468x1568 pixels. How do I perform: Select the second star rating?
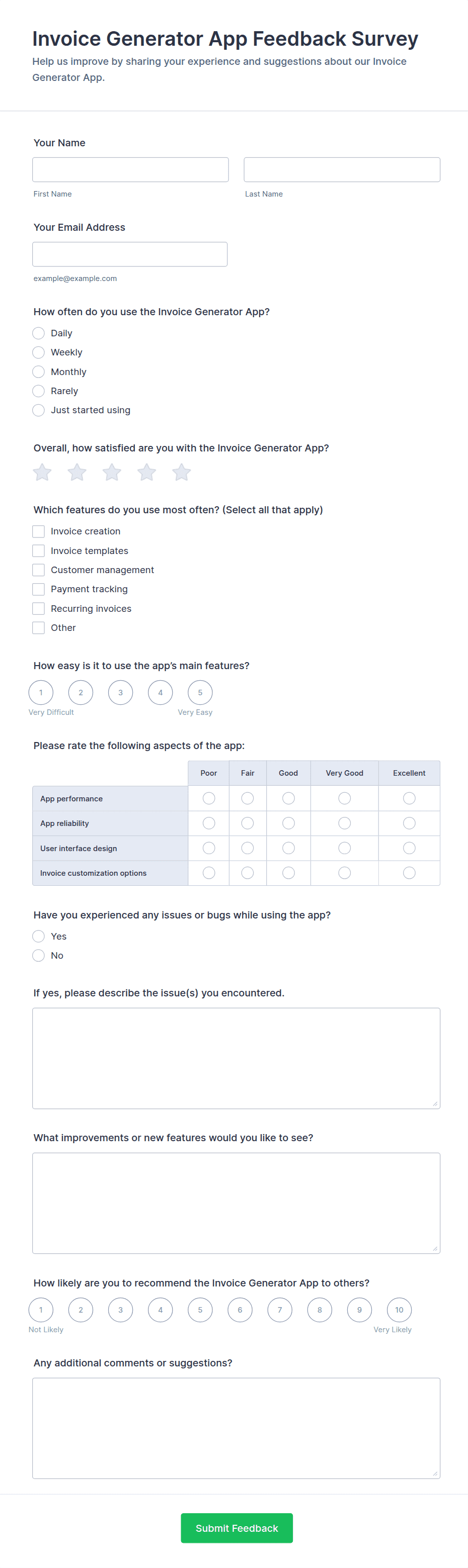point(77,473)
